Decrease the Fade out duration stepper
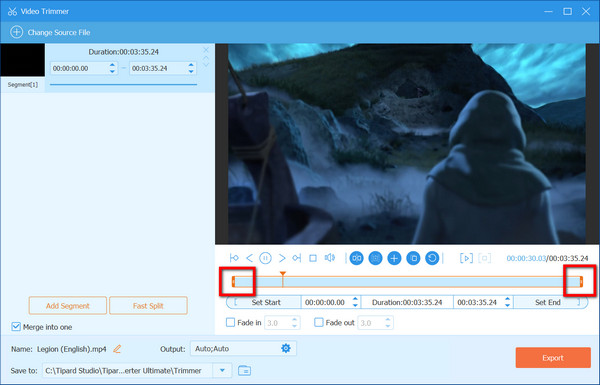The height and width of the screenshot is (385, 600). (388, 326)
